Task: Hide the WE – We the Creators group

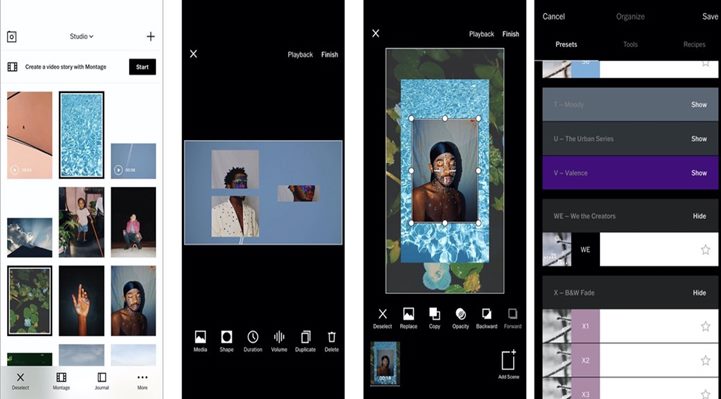Action: coord(699,216)
